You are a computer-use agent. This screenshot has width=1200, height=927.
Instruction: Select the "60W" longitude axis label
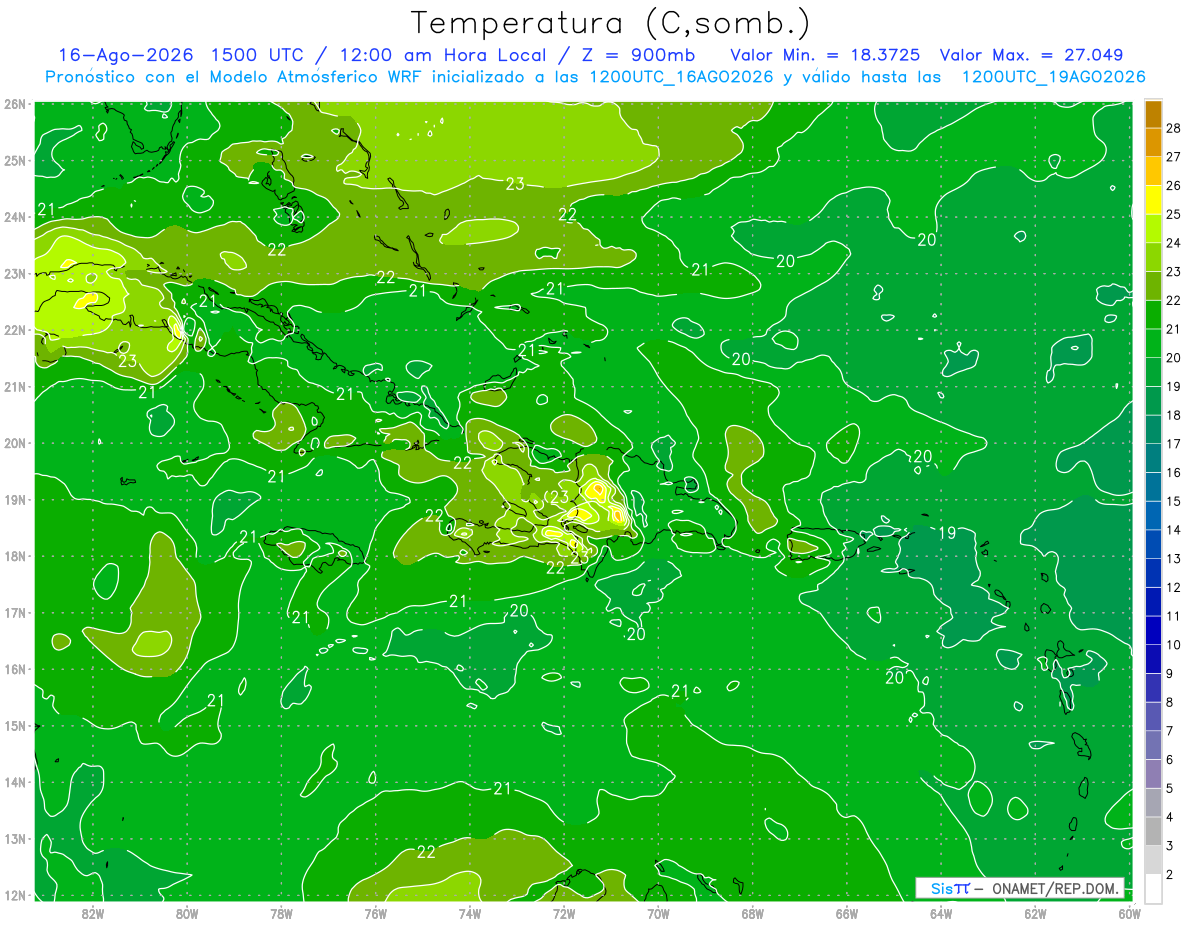coord(1130,913)
